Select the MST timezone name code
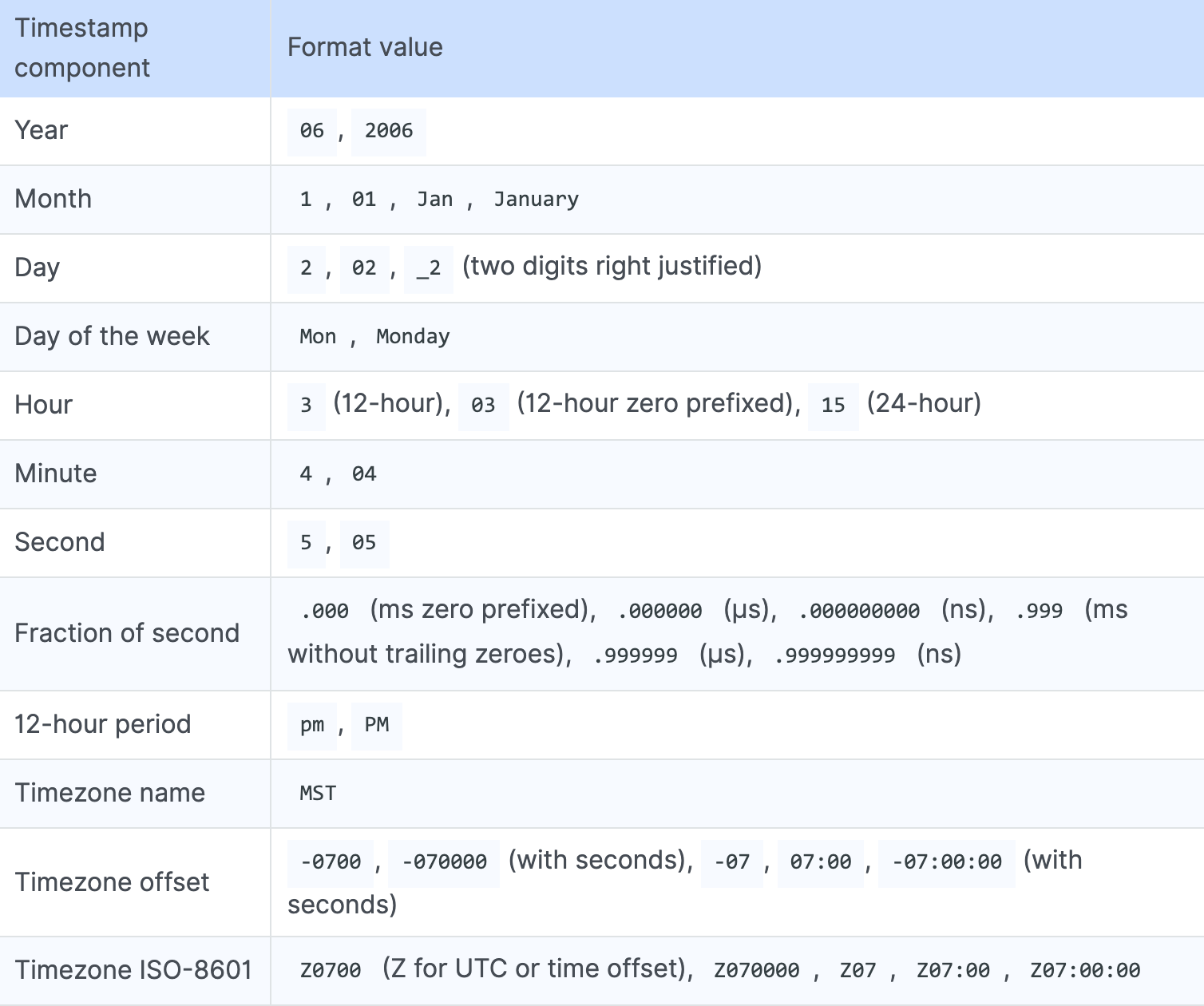 tap(318, 794)
